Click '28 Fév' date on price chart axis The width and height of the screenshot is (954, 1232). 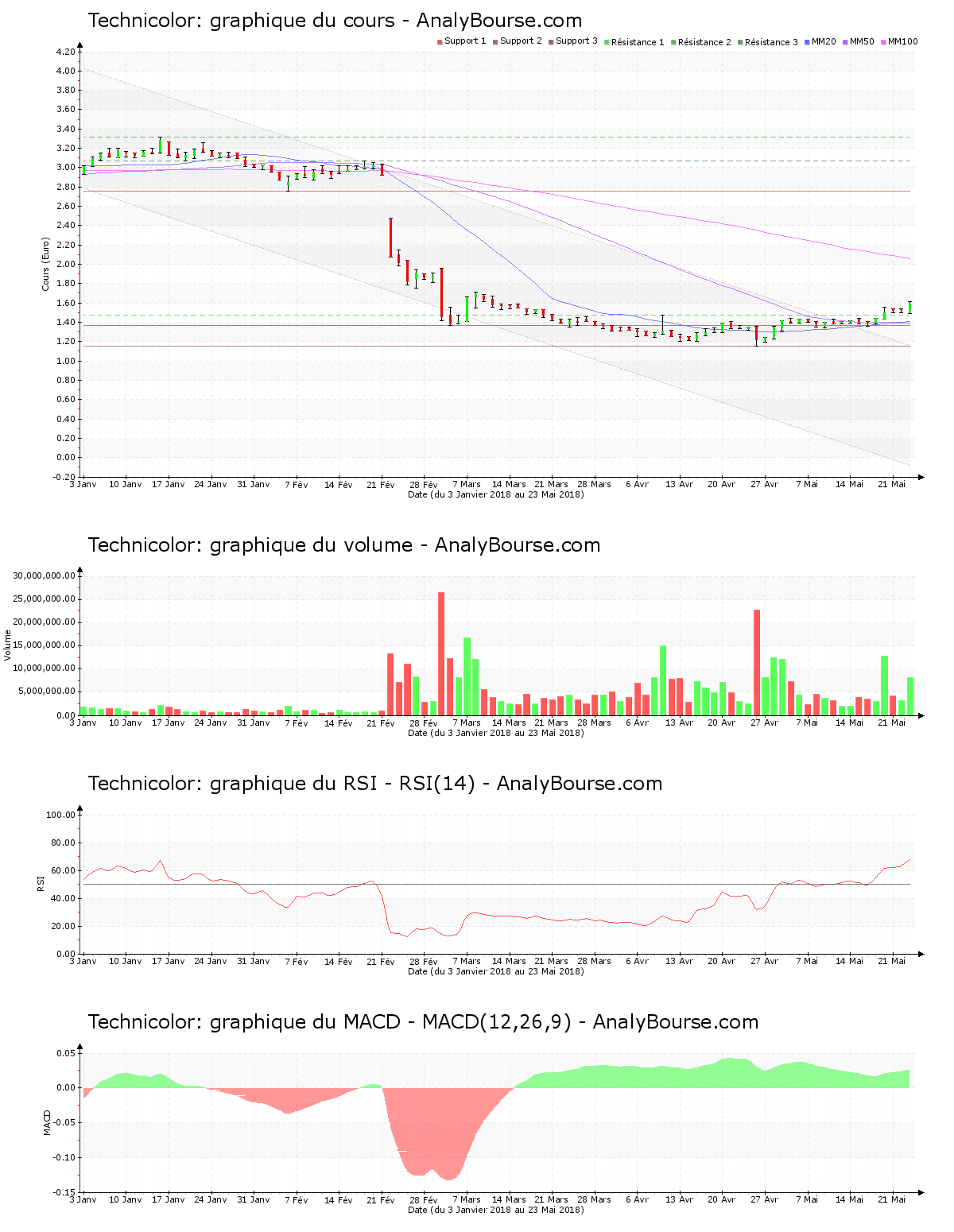tap(424, 484)
